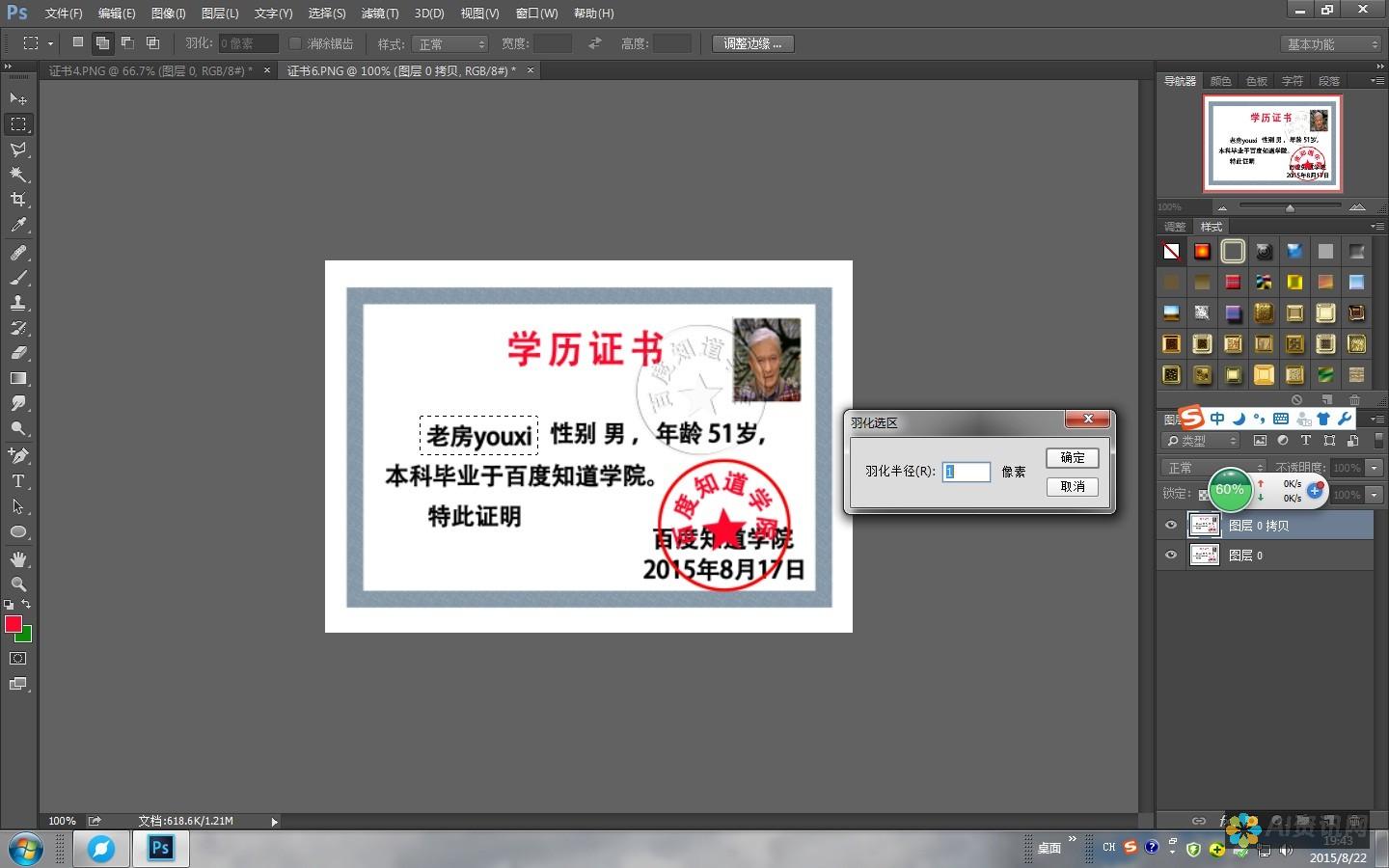Select the Eyedropper tool
Screen dimensions: 1389x868
coord(18,225)
